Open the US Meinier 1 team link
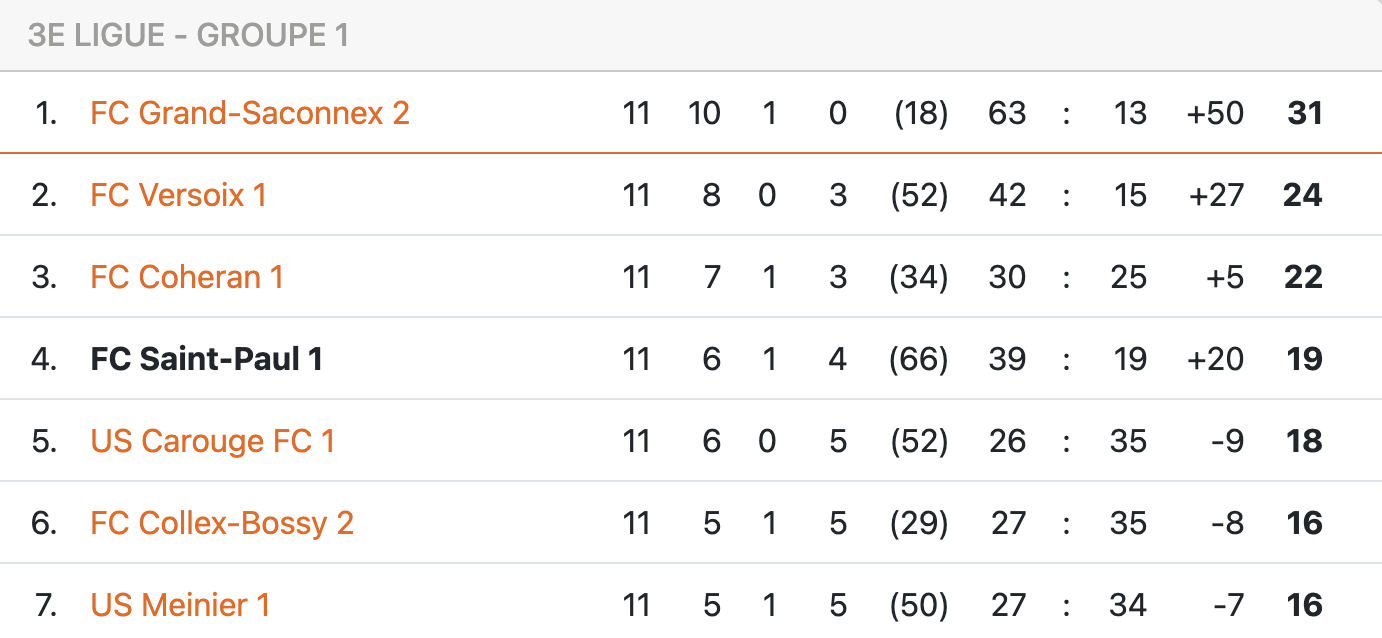This screenshot has width=1382, height=638. (x=180, y=605)
